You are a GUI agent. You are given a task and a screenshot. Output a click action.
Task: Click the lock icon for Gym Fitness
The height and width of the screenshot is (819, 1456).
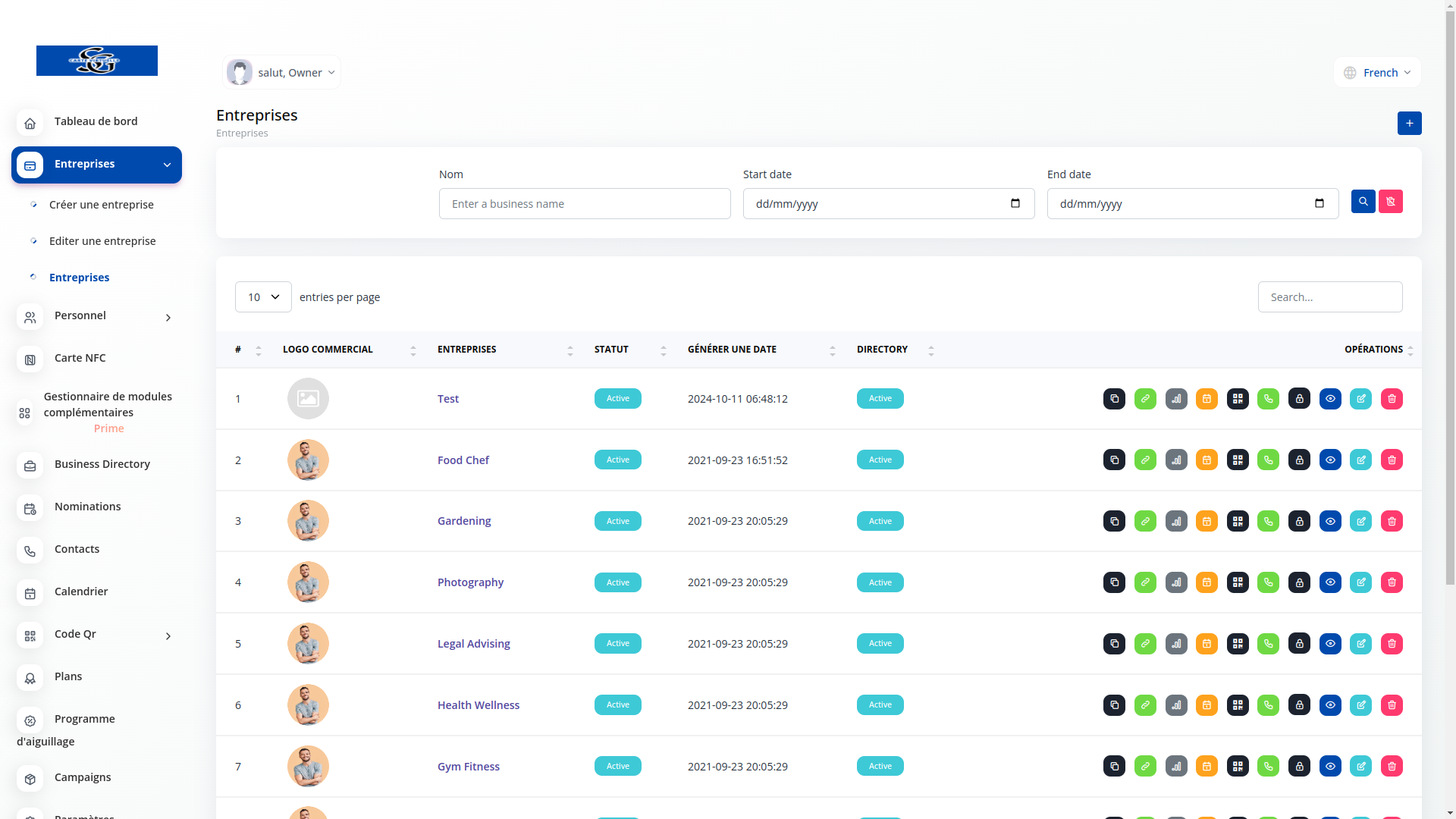1299,766
